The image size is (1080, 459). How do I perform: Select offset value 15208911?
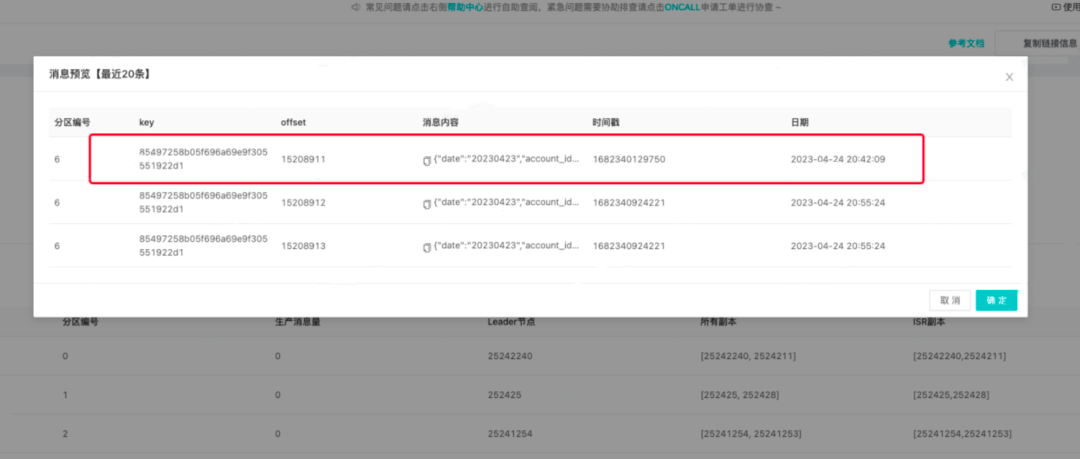pyautogui.click(x=303, y=159)
